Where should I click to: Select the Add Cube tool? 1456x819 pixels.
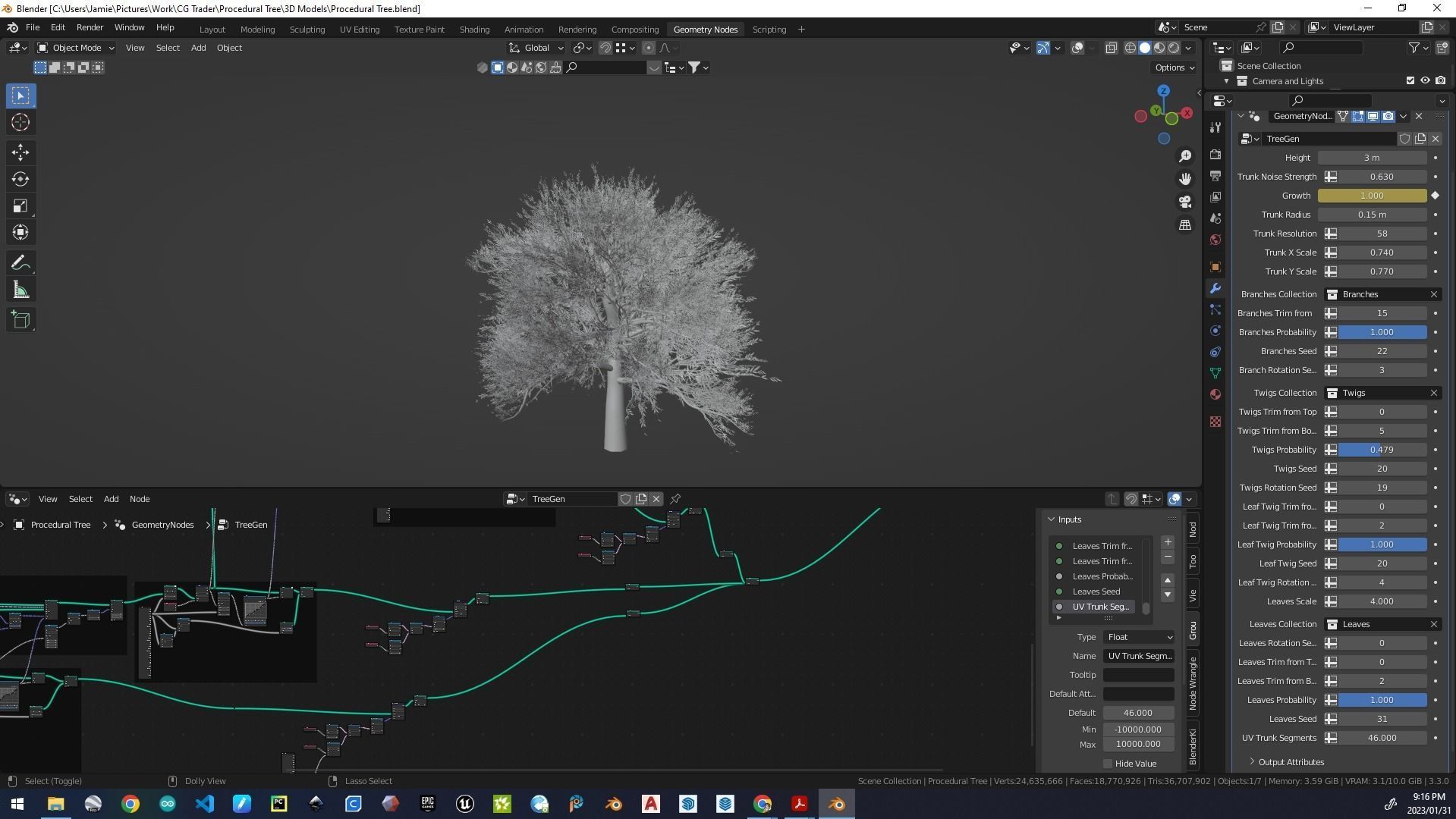tap(20, 320)
